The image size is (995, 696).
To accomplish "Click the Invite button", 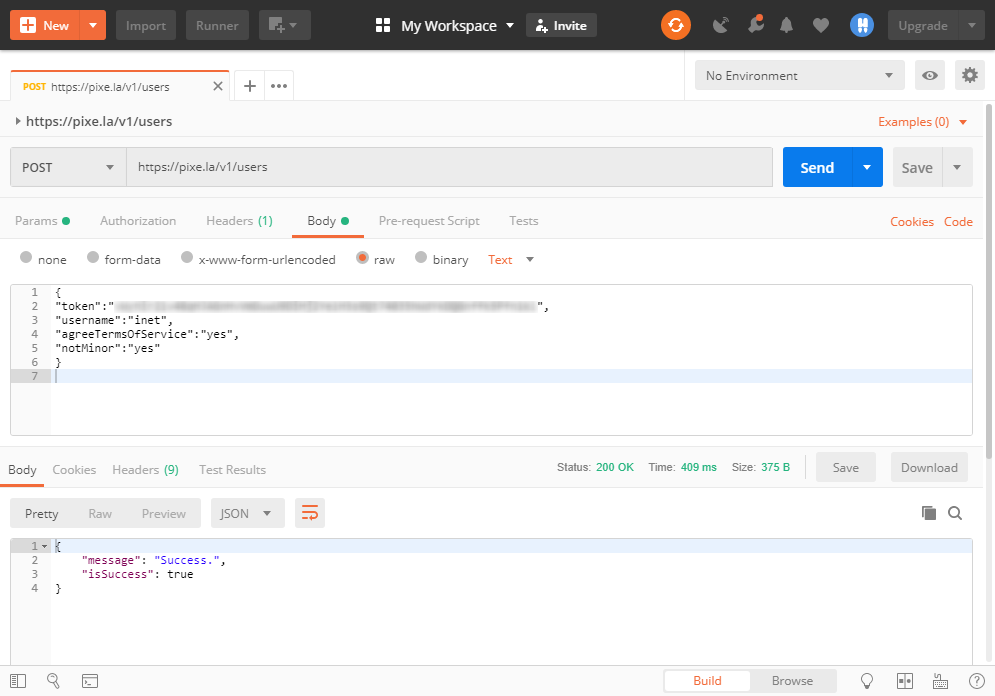I will click(561, 25).
